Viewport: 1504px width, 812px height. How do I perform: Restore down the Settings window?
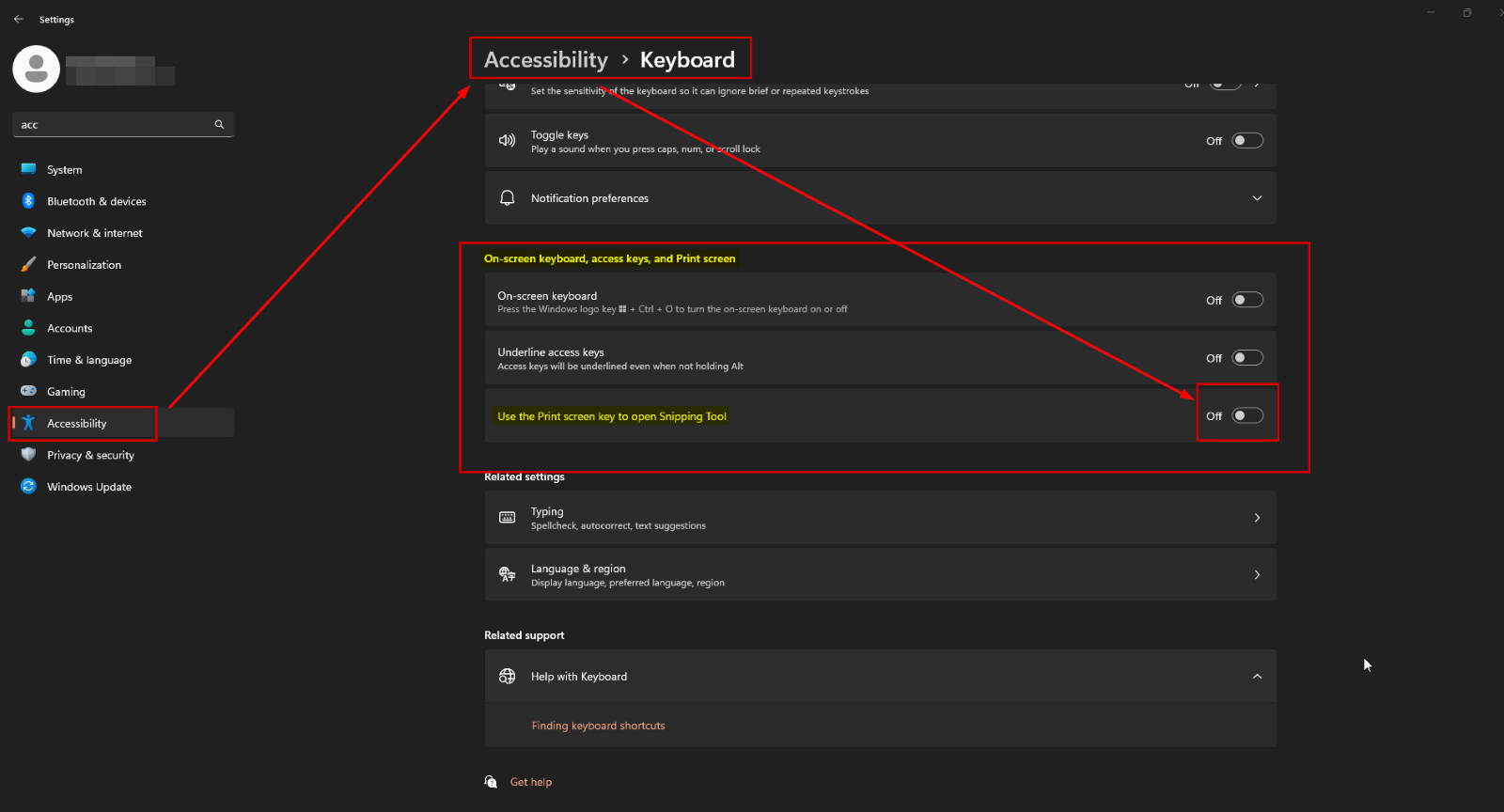click(x=1466, y=13)
